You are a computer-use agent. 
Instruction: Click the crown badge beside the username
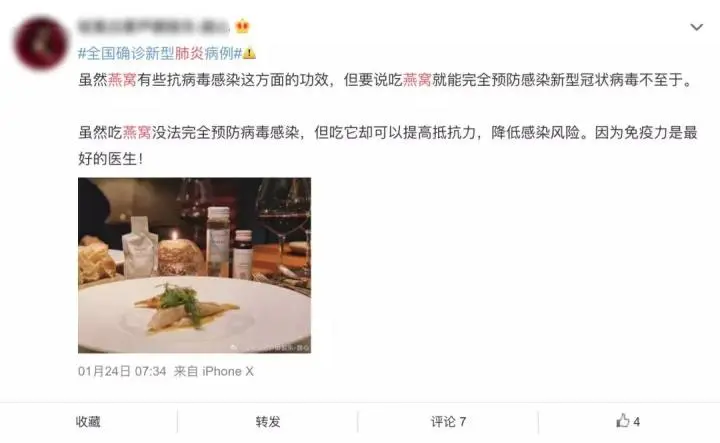point(242,27)
